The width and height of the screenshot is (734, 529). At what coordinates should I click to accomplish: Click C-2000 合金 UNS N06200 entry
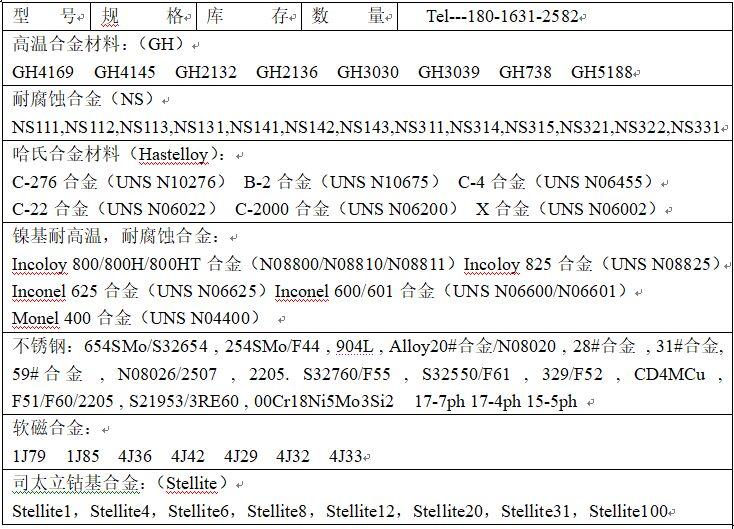[x=346, y=209]
